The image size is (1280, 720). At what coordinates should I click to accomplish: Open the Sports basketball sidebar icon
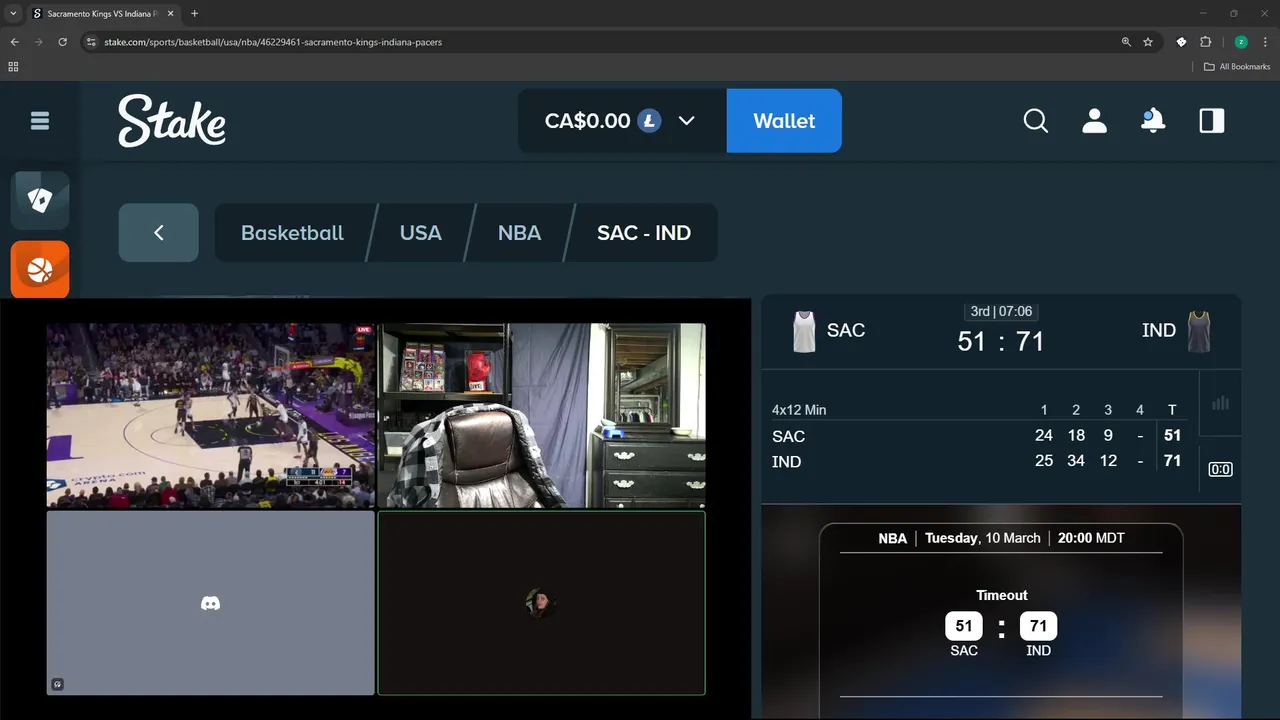point(40,270)
